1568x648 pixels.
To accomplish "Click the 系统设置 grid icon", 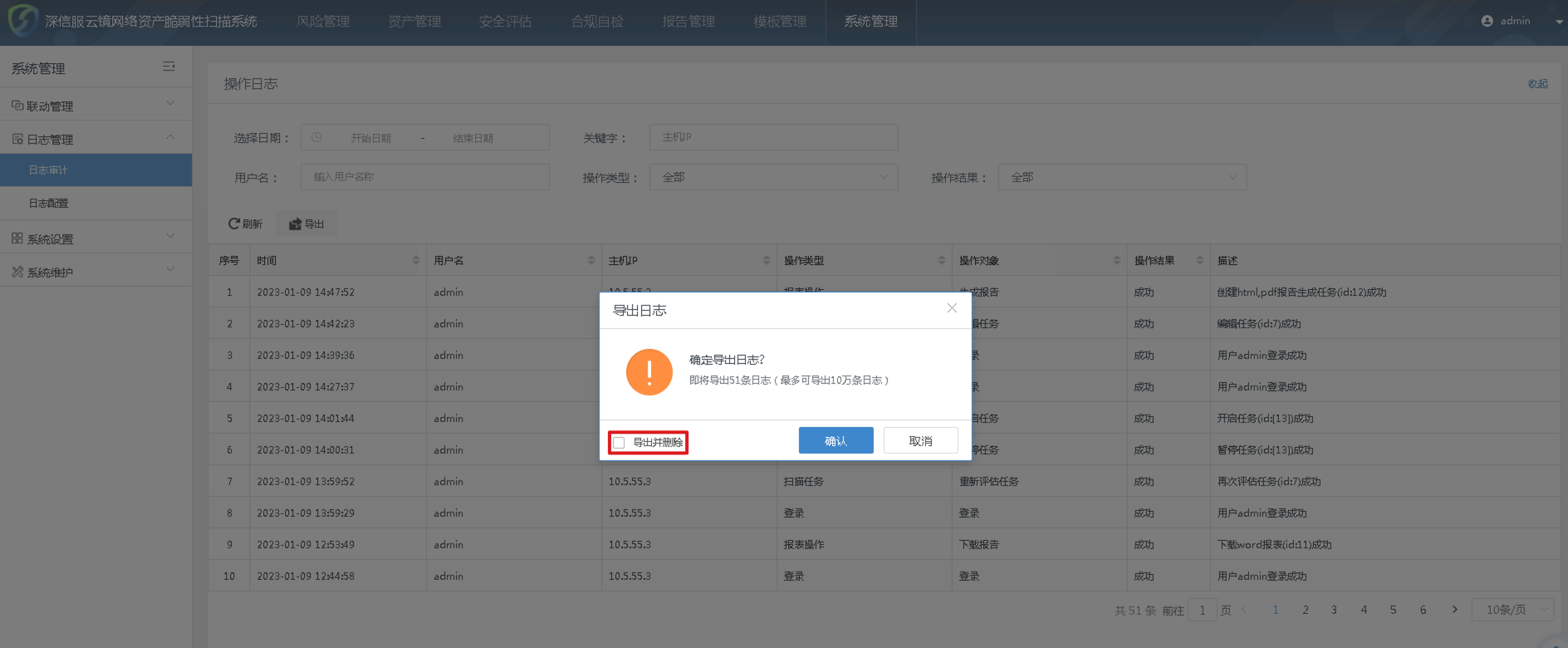I will tap(17, 238).
